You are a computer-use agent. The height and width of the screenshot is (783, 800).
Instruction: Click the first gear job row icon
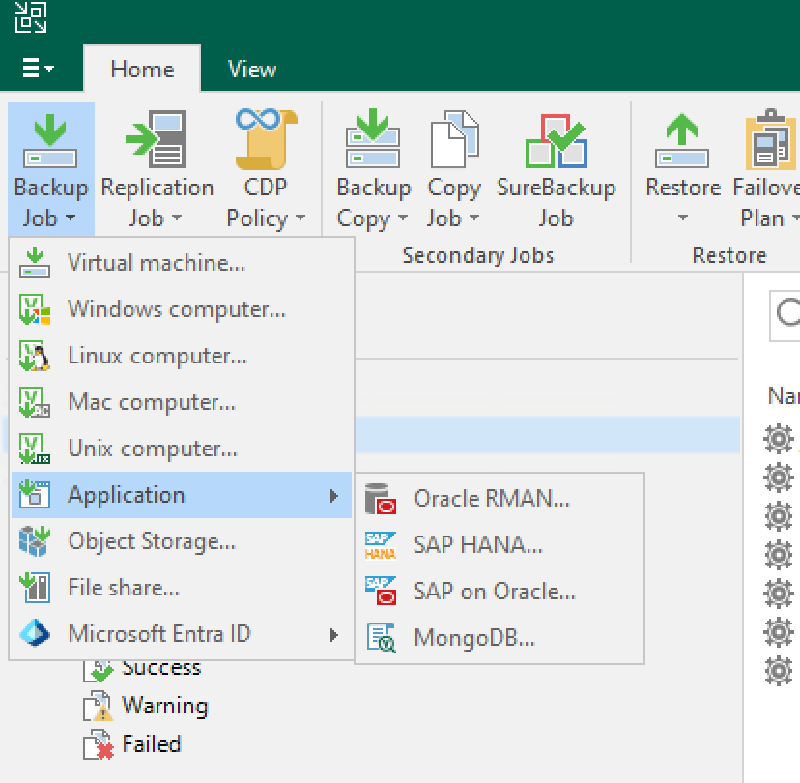(779, 438)
